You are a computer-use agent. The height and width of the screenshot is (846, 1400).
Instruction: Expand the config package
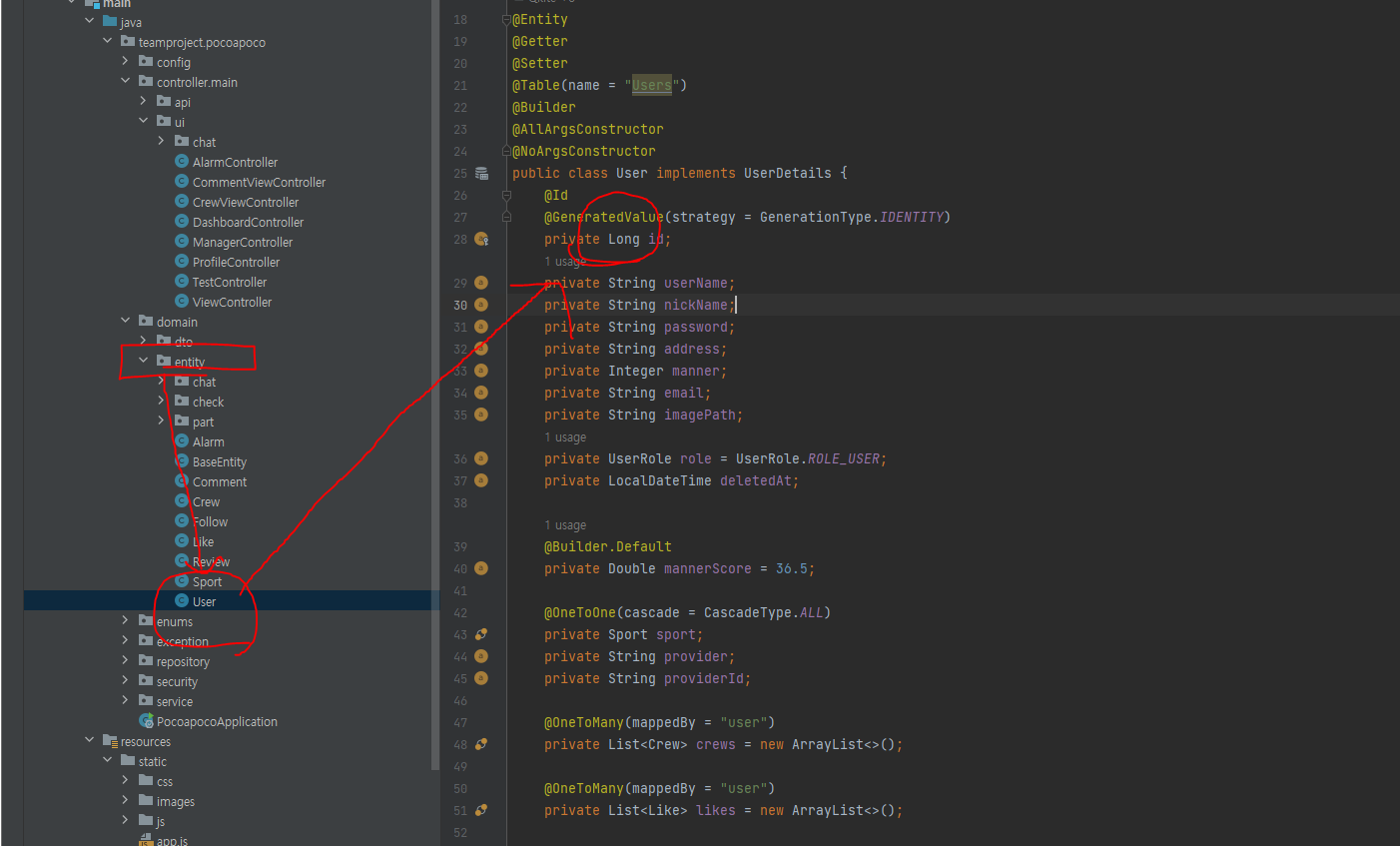click(126, 61)
